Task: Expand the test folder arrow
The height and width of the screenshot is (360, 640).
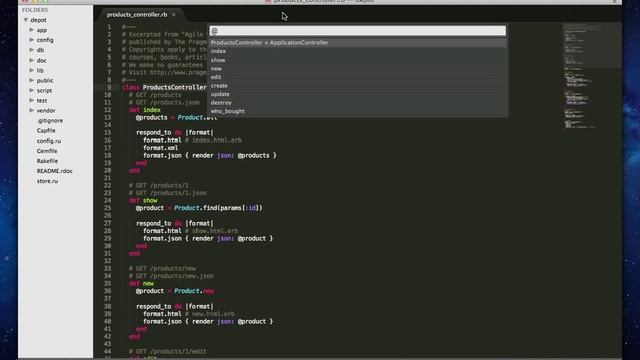Action: (31, 100)
